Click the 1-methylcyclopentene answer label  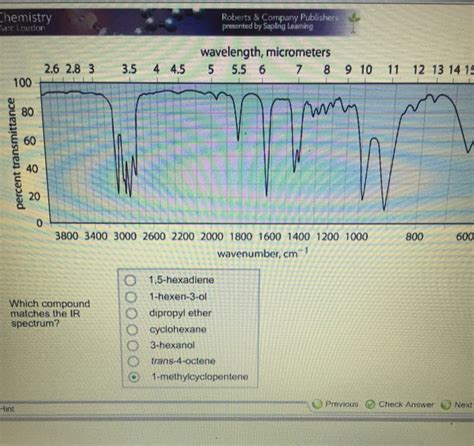coord(200,377)
